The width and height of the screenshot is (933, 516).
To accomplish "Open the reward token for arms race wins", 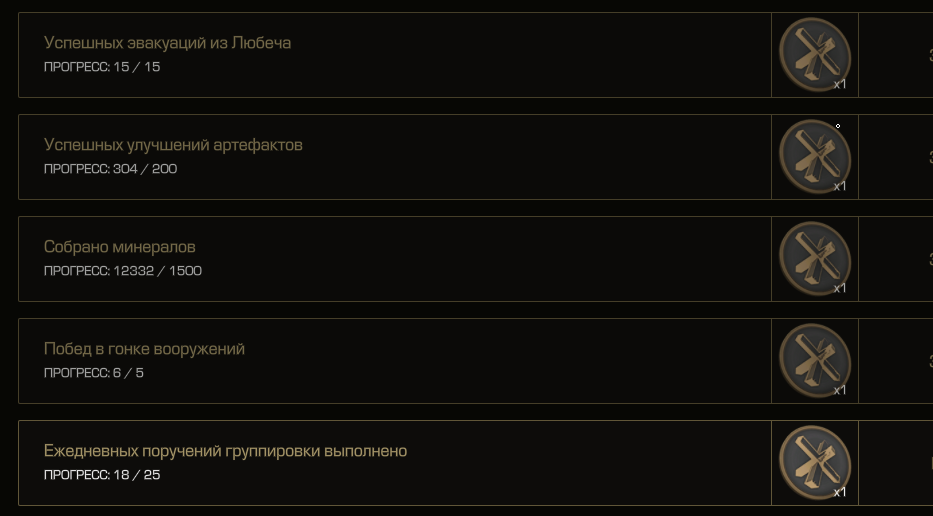I will (x=815, y=361).
